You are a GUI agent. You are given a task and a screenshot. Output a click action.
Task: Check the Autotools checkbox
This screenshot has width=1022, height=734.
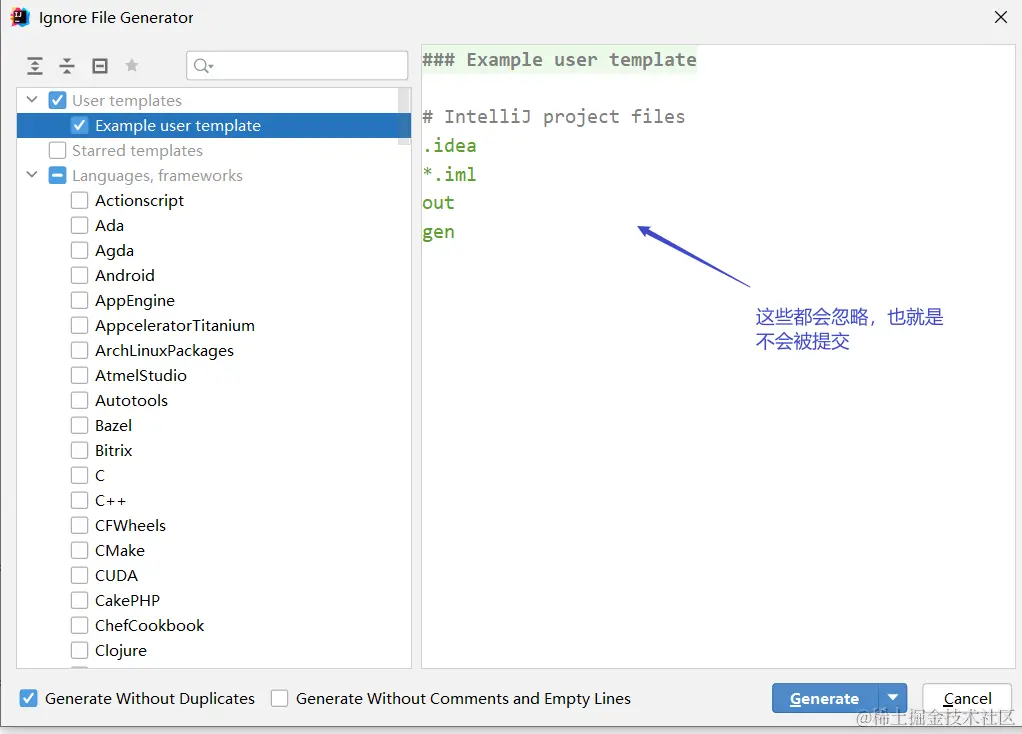(x=80, y=400)
